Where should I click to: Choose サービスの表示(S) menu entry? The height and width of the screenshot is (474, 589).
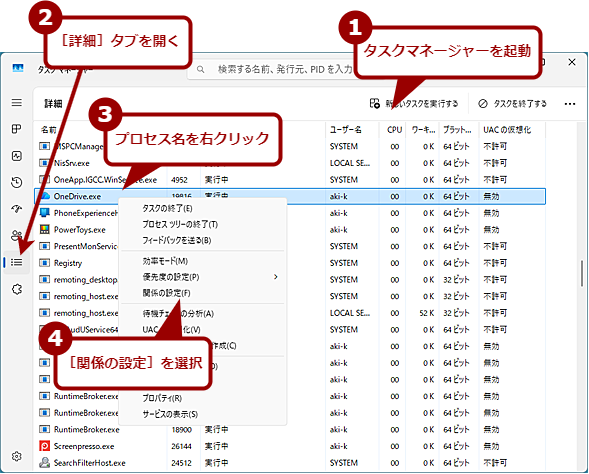[x=170, y=414]
